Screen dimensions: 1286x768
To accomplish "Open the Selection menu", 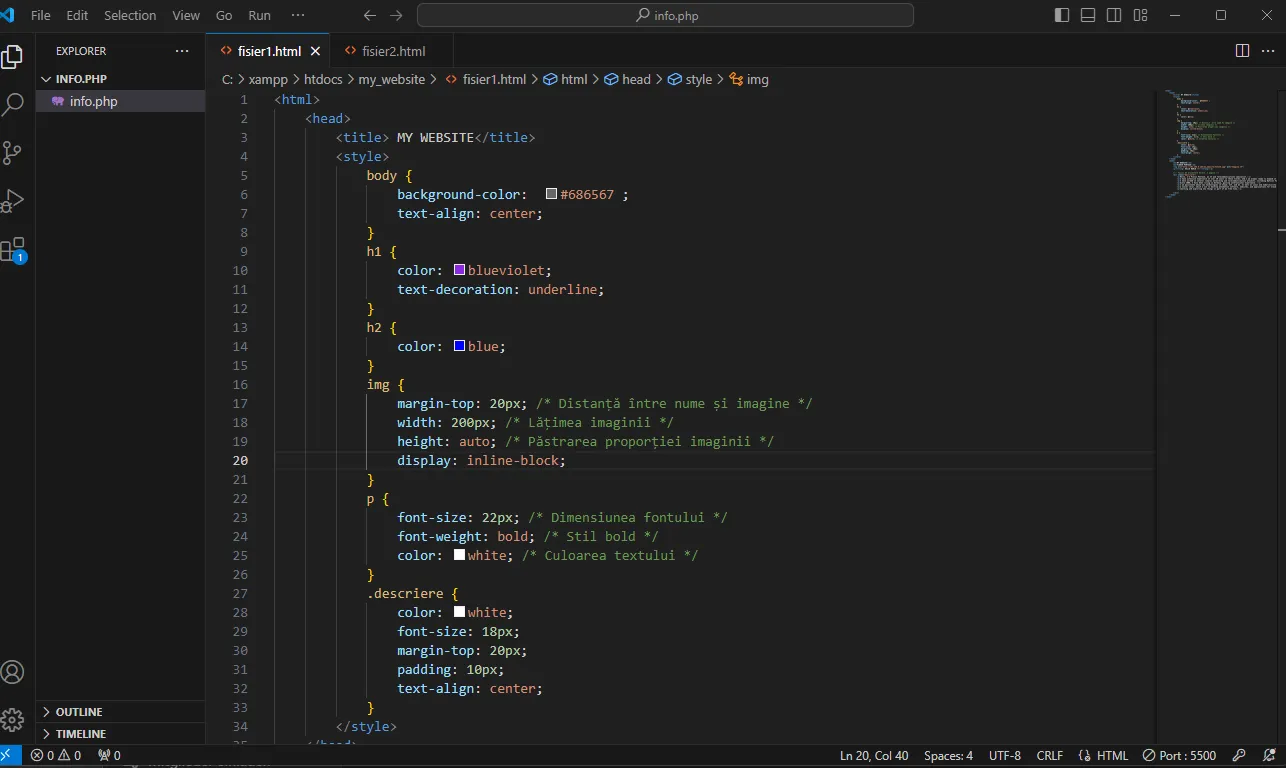I will click(130, 16).
